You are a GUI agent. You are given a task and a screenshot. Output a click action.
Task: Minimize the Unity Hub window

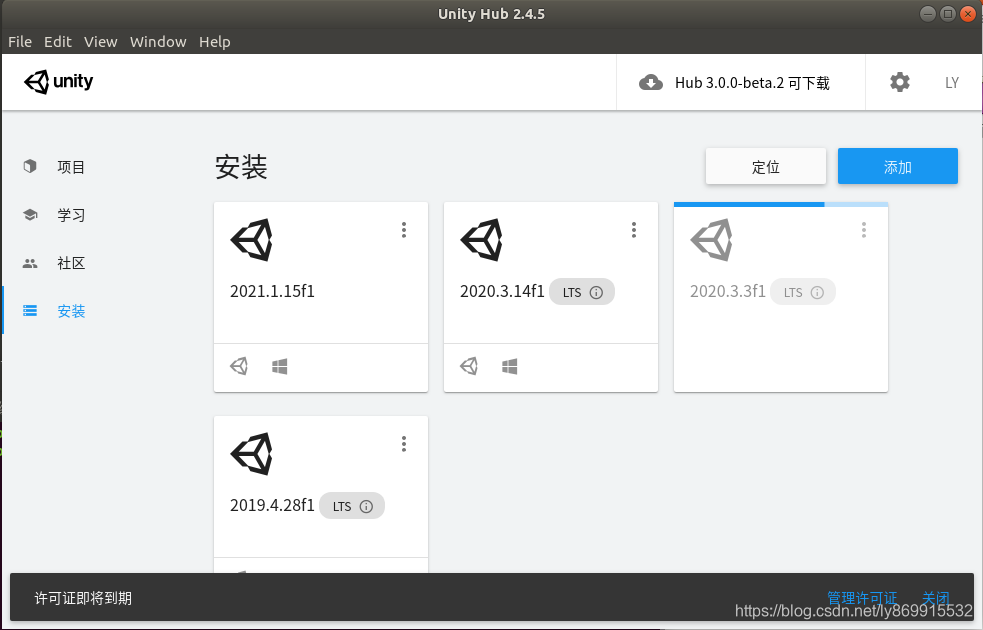click(x=928, y=14)
